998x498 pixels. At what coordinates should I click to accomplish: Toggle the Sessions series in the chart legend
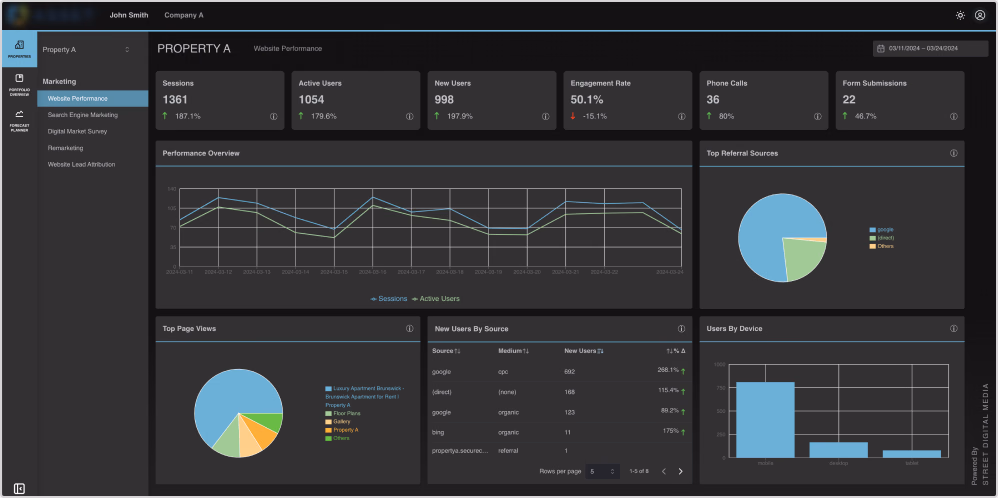coord(388,298)
